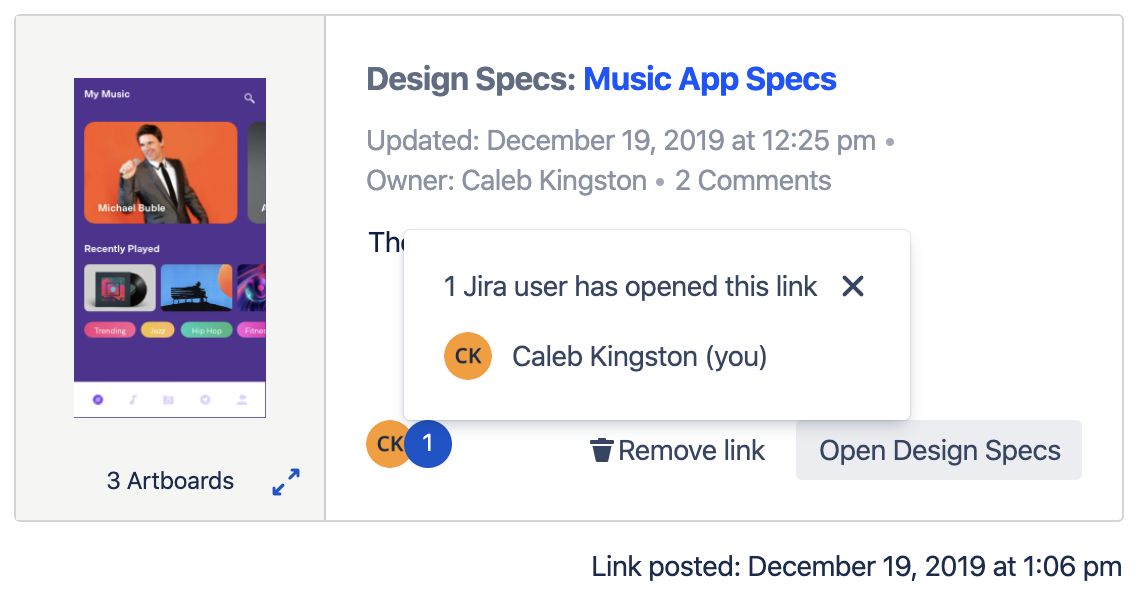Click the Michael Buble card in the thumbnail
1144x598 pixels.
pyautogui.click(x=161, y=173)
